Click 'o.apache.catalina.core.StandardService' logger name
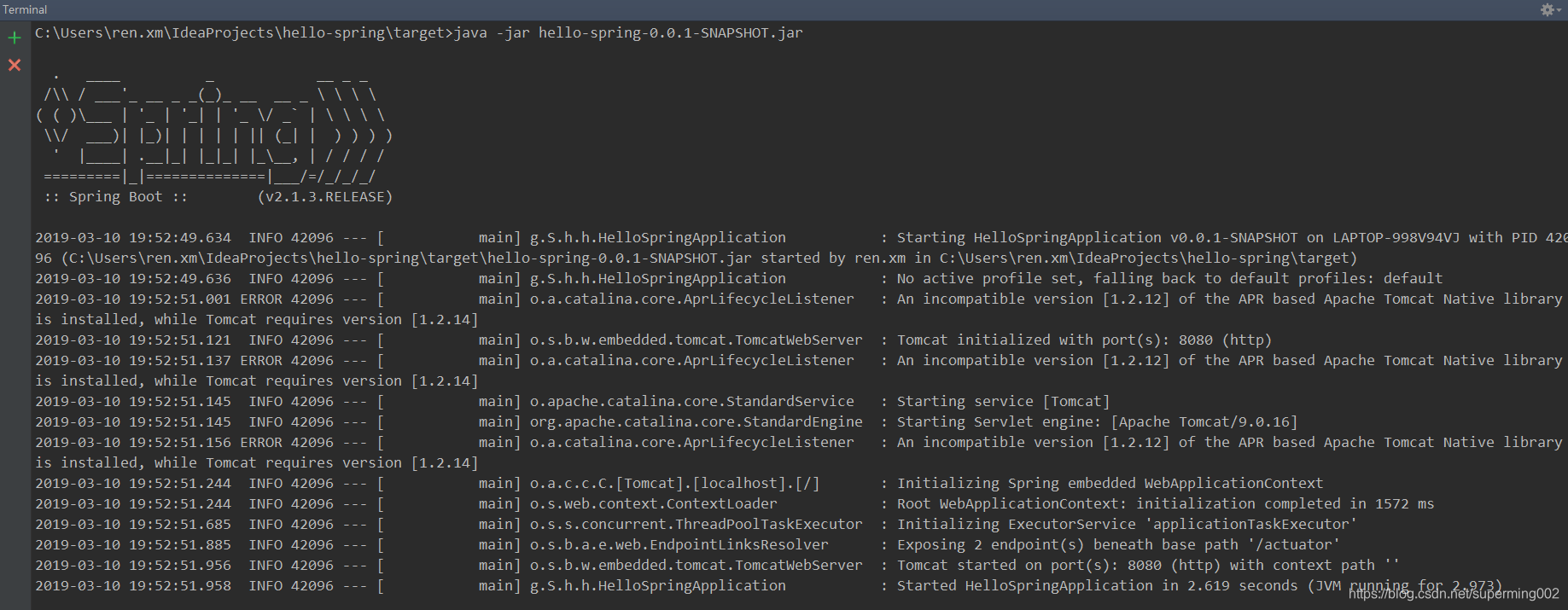The width and height of the screenshot is (1568, 610). point(692,402)
